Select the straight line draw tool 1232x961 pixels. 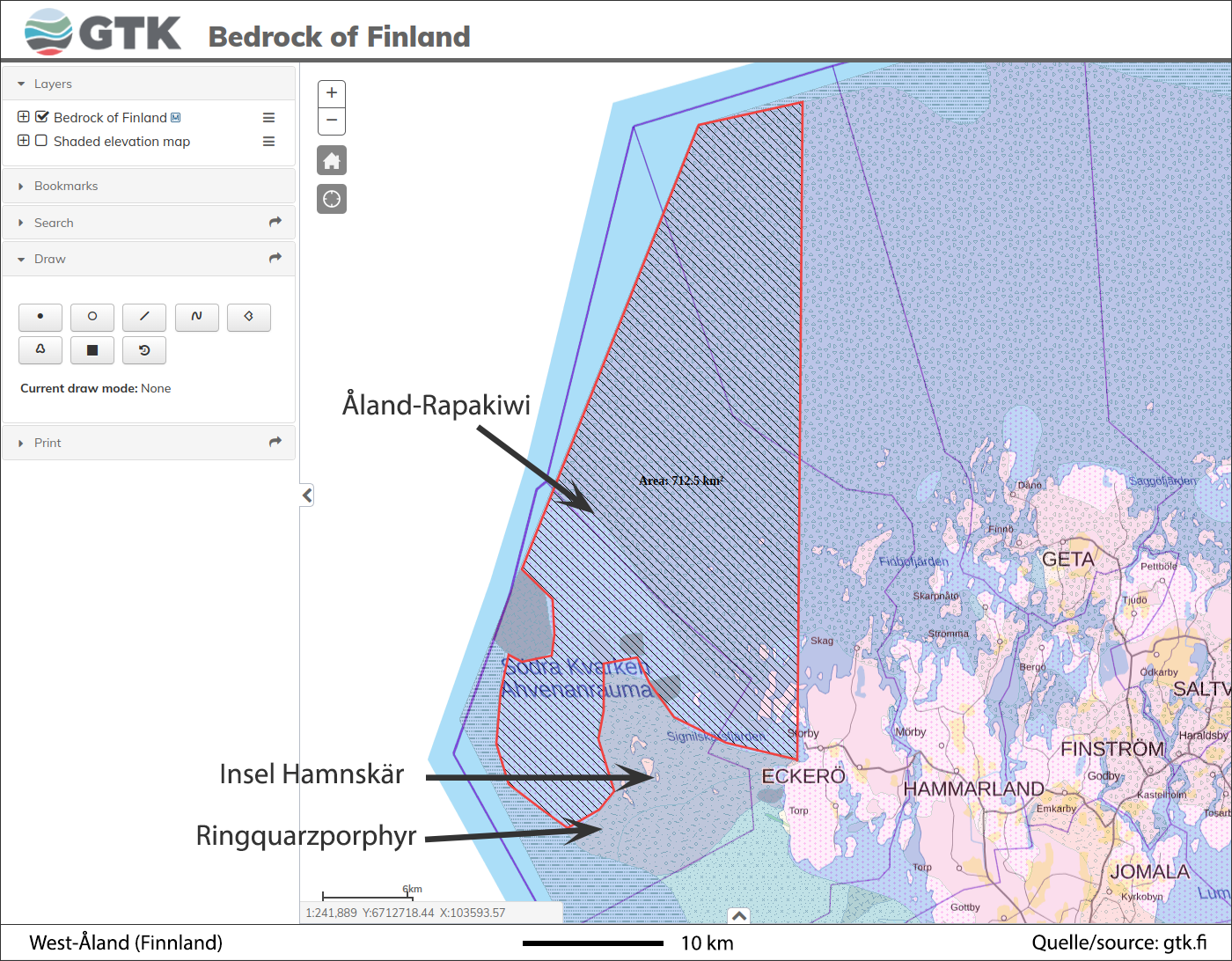(144, 317)
